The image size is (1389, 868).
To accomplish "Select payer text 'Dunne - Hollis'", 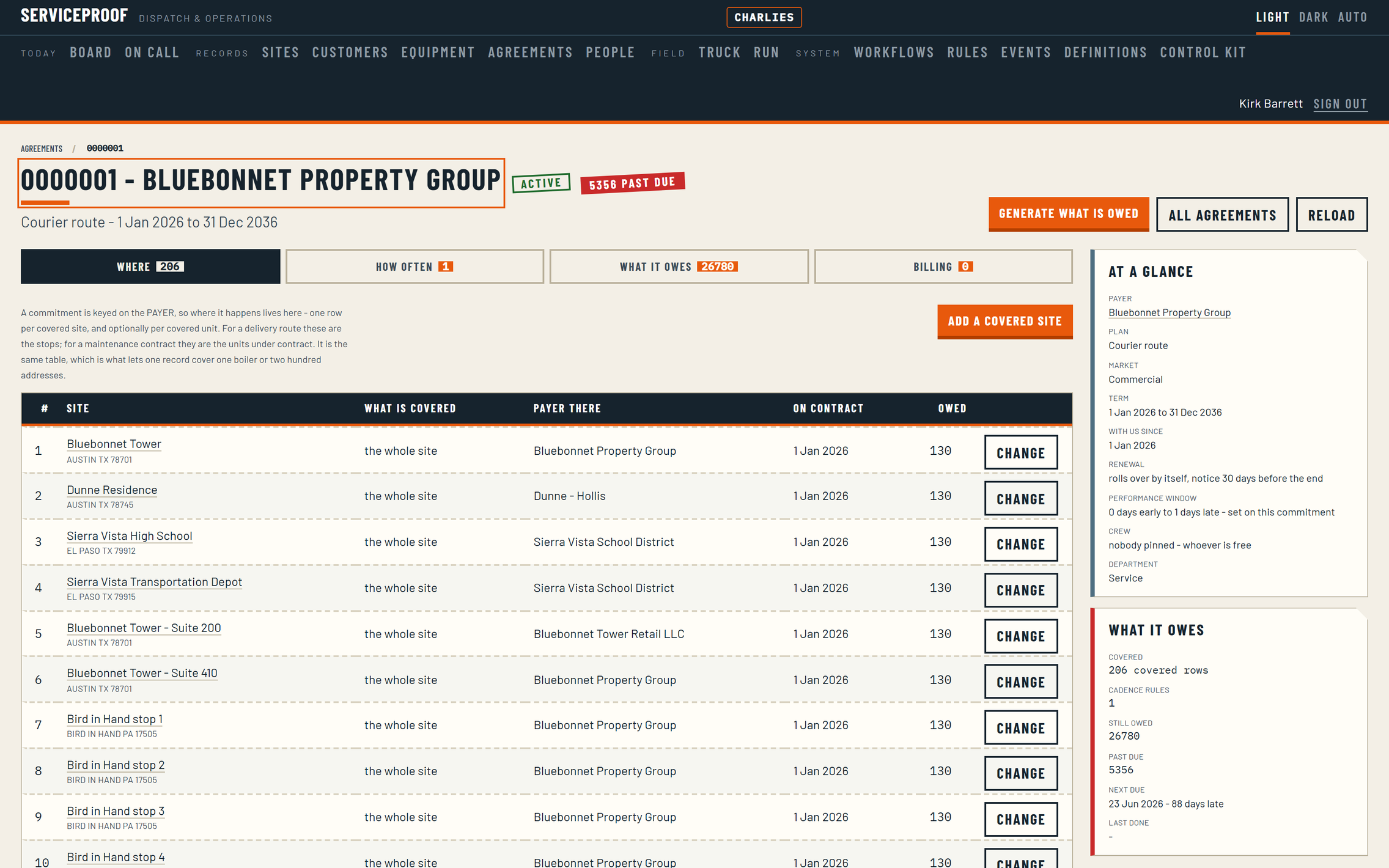I will [570, 496].
